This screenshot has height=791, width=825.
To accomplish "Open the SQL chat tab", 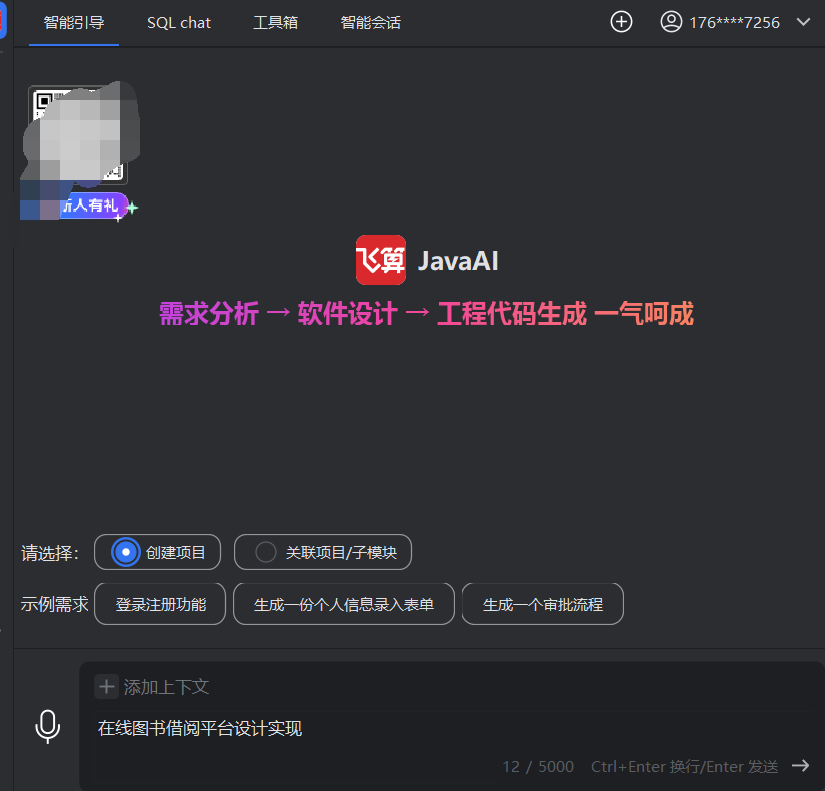I will point(179,23).
